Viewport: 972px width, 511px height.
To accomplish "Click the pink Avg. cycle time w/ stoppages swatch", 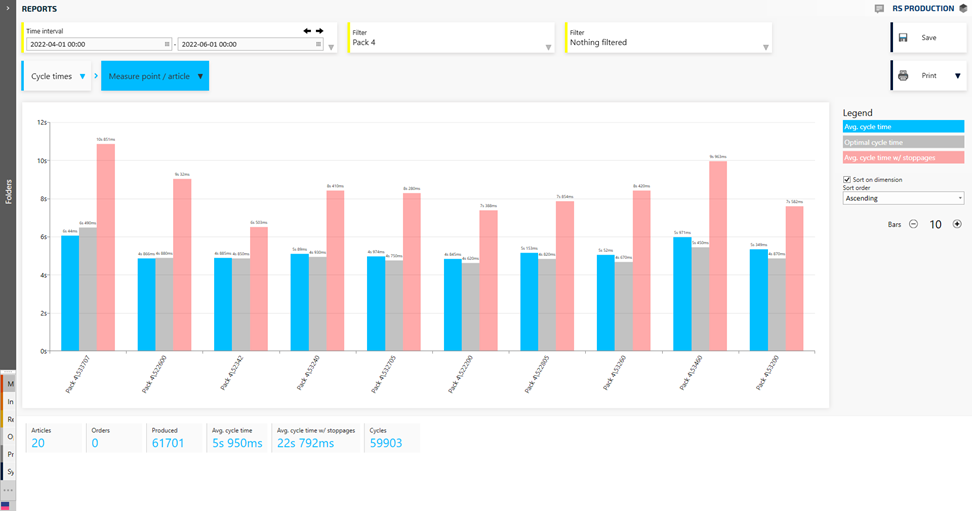I will coord(902,157).
